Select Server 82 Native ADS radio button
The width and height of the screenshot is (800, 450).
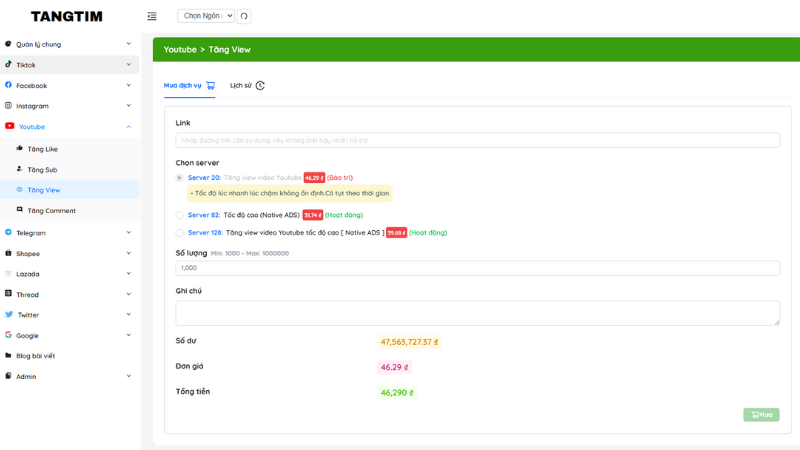tap(180, 215)
